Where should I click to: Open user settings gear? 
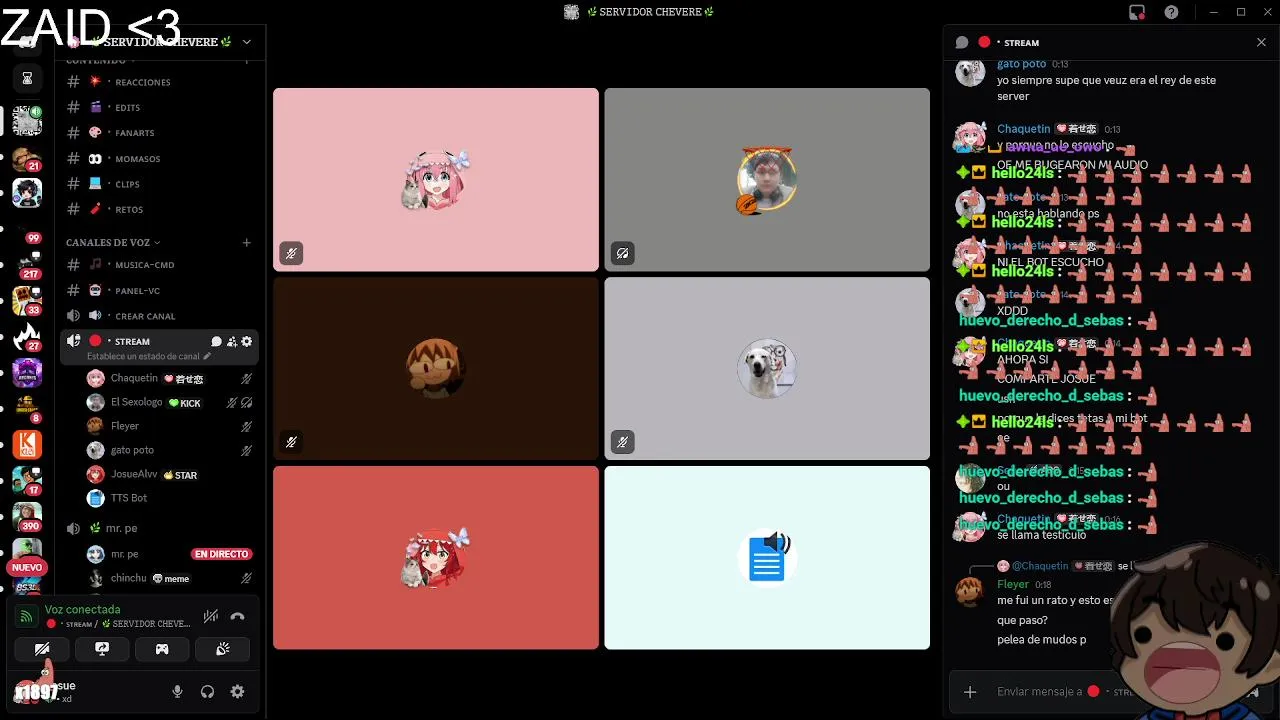click(237, 691)
